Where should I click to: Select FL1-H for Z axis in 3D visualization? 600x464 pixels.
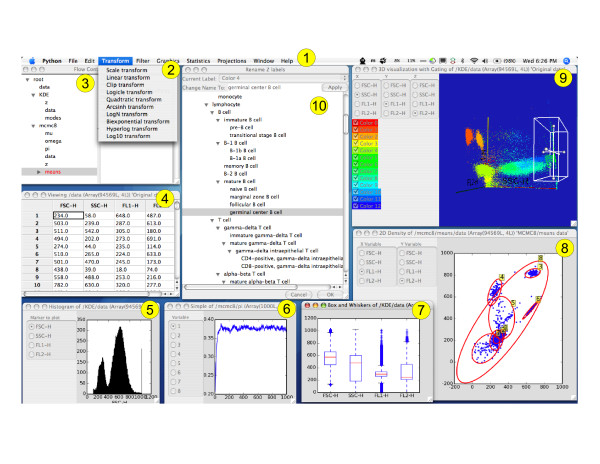(x=416, y=104)
